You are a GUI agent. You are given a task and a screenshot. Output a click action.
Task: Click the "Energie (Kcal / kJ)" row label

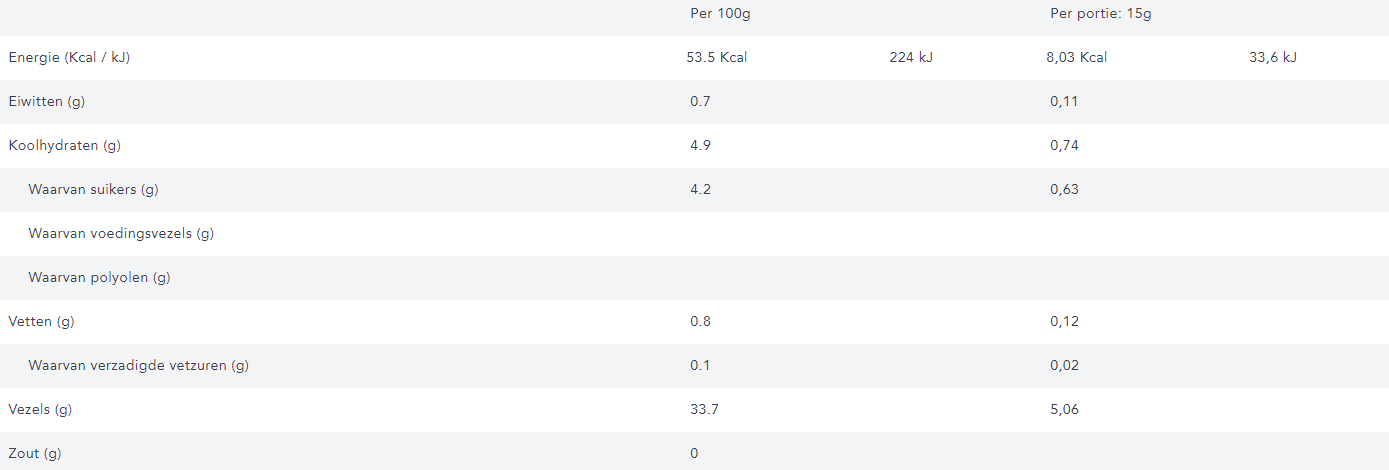(x=70, y=57)
